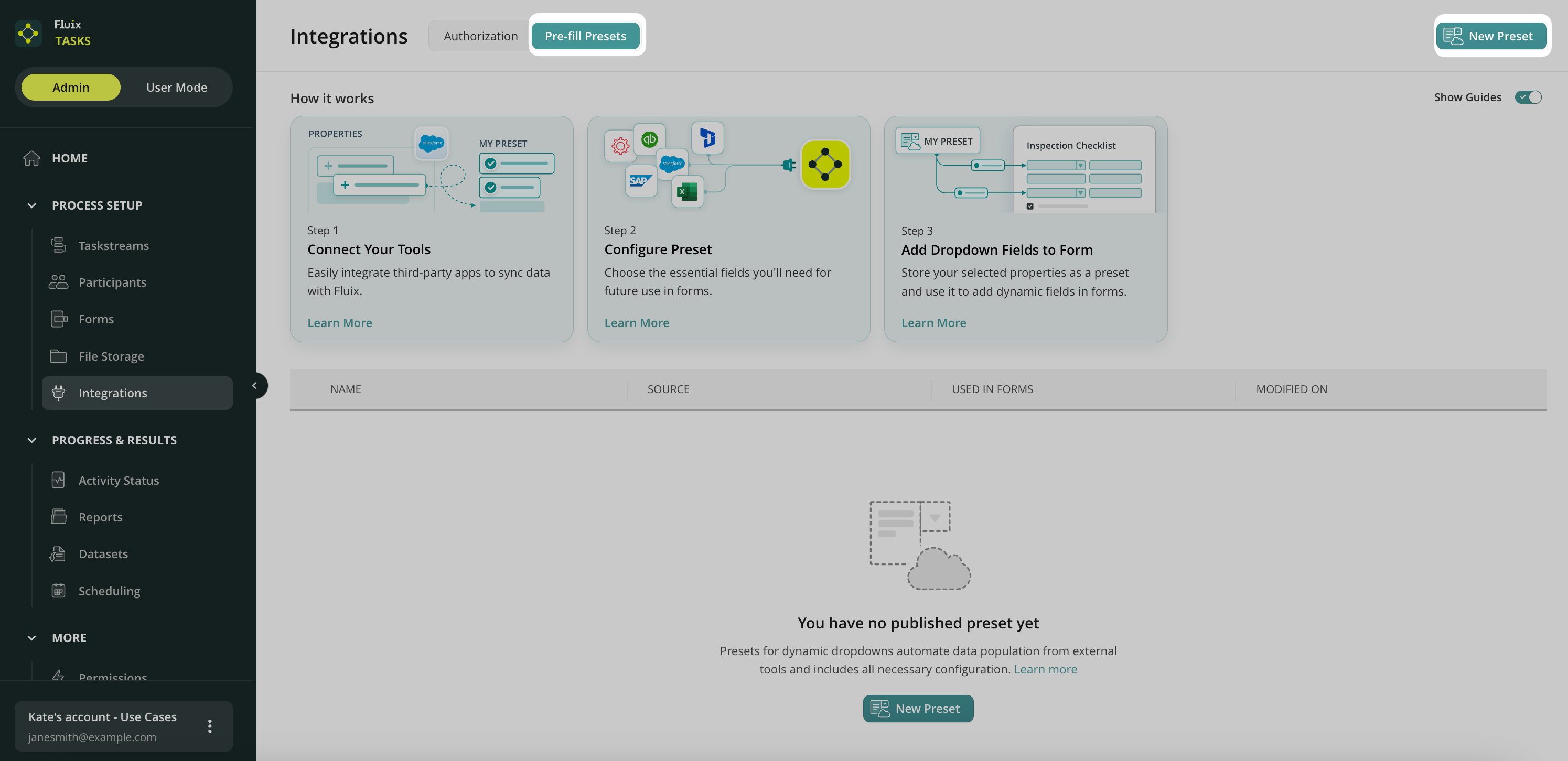Click the Fluix Tasks logo icon

coord(28,33)
